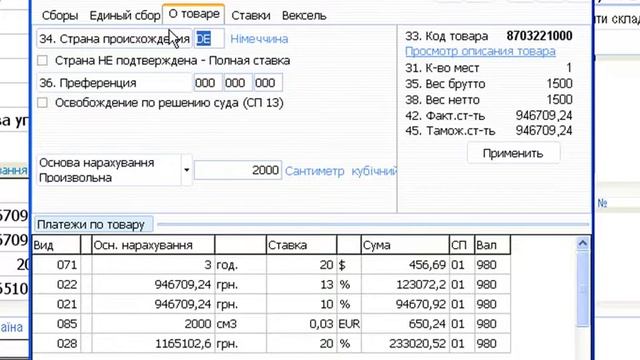Click the DE country code field
The image size is (640, 360).
pyautogui.click(x=209, y=39)
